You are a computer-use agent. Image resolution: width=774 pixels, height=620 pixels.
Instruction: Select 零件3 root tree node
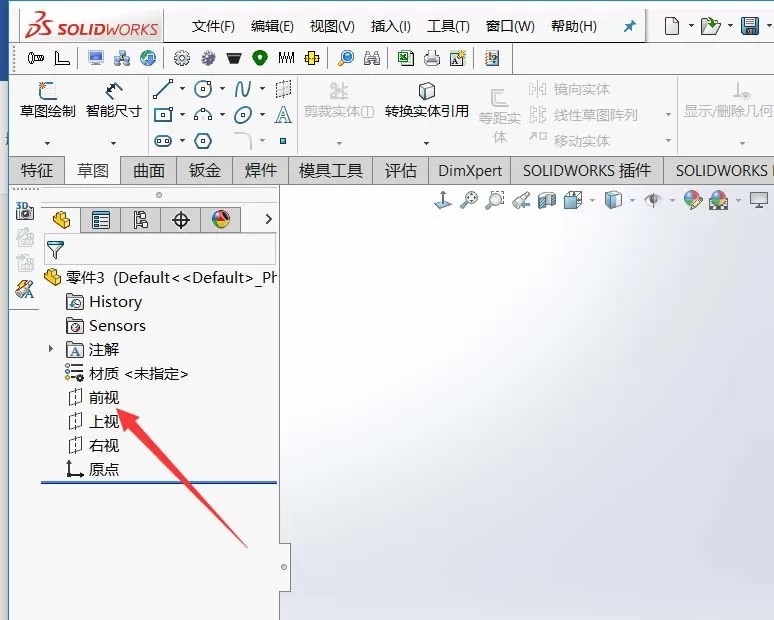point(160,277)
